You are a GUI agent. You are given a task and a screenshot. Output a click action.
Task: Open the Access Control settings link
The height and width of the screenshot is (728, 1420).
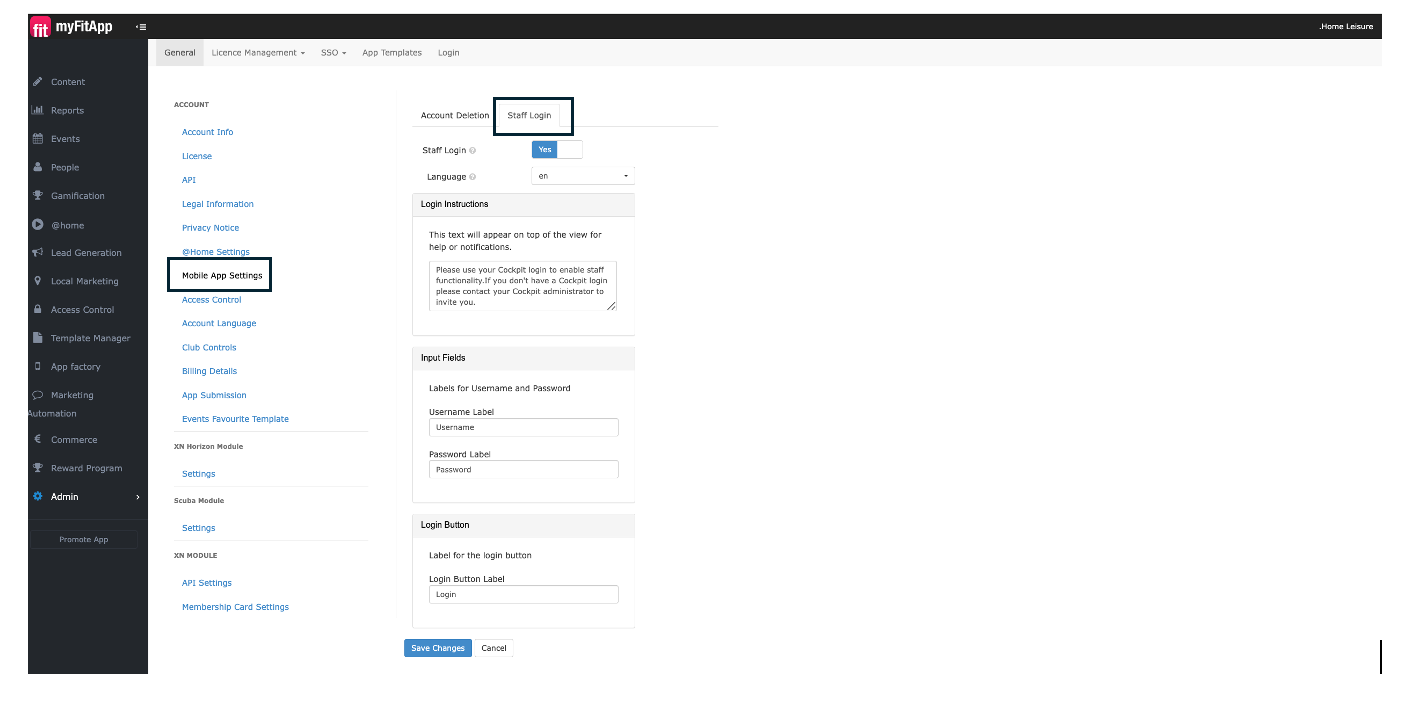(x=212, y=300)
